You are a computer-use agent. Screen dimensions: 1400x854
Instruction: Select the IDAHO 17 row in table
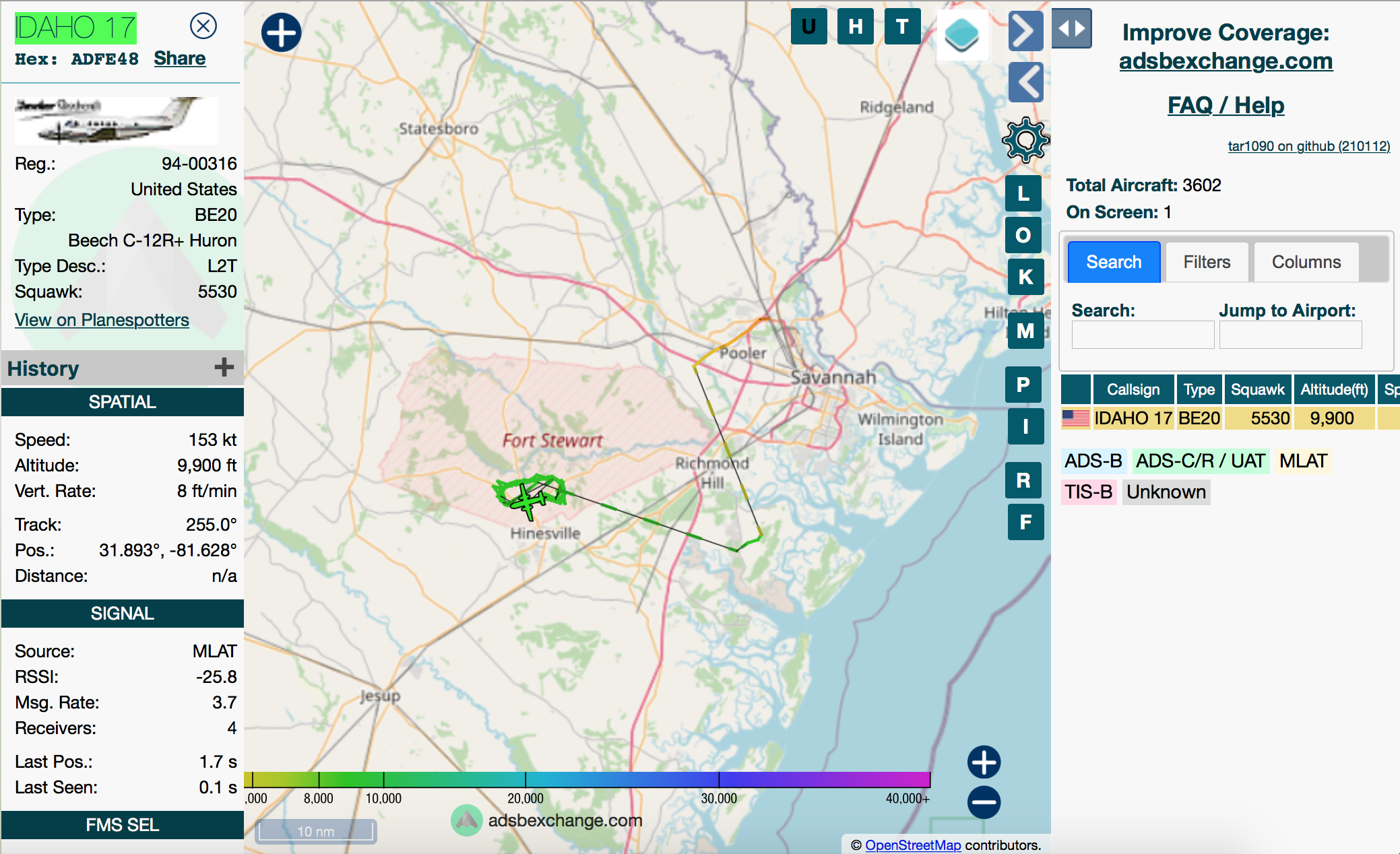point(1230,418)
